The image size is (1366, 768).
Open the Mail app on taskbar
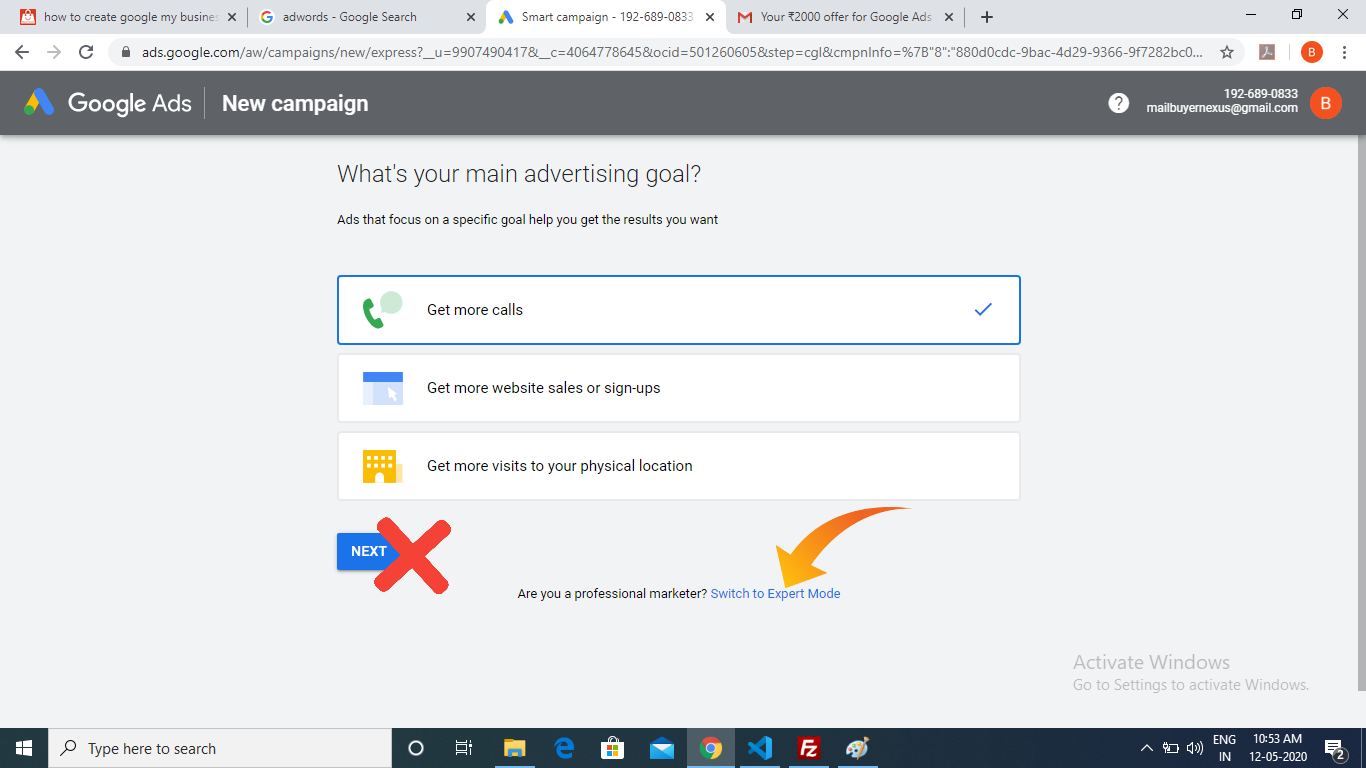(x=661, y=748)
